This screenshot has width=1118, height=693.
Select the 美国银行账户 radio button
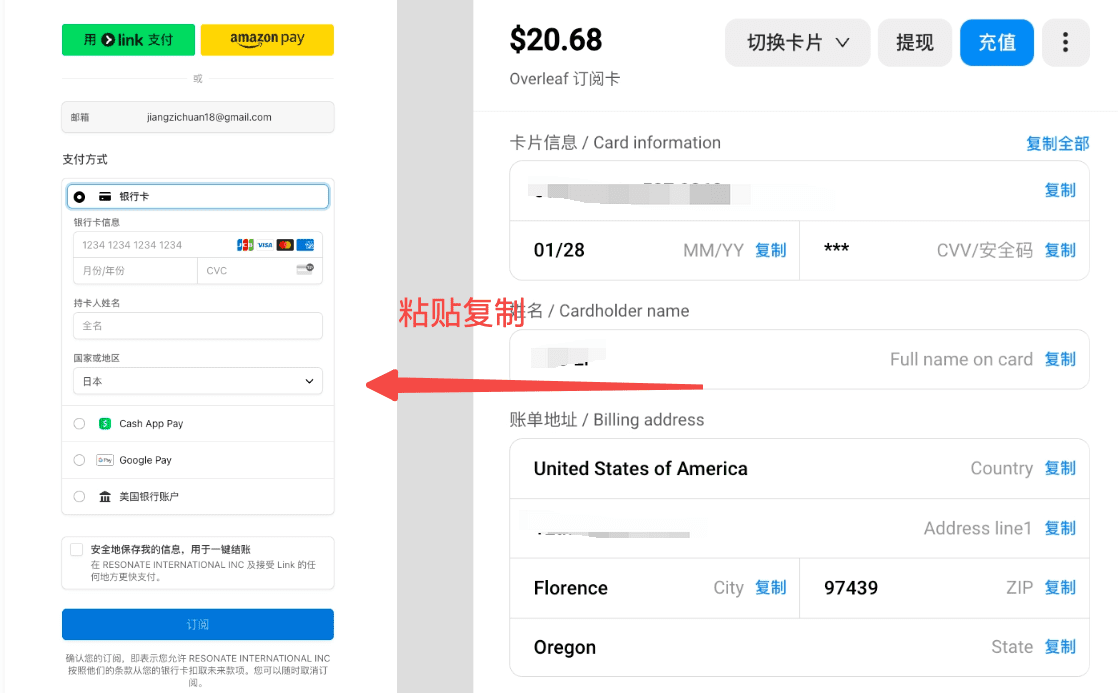click(x=79, y=496)
